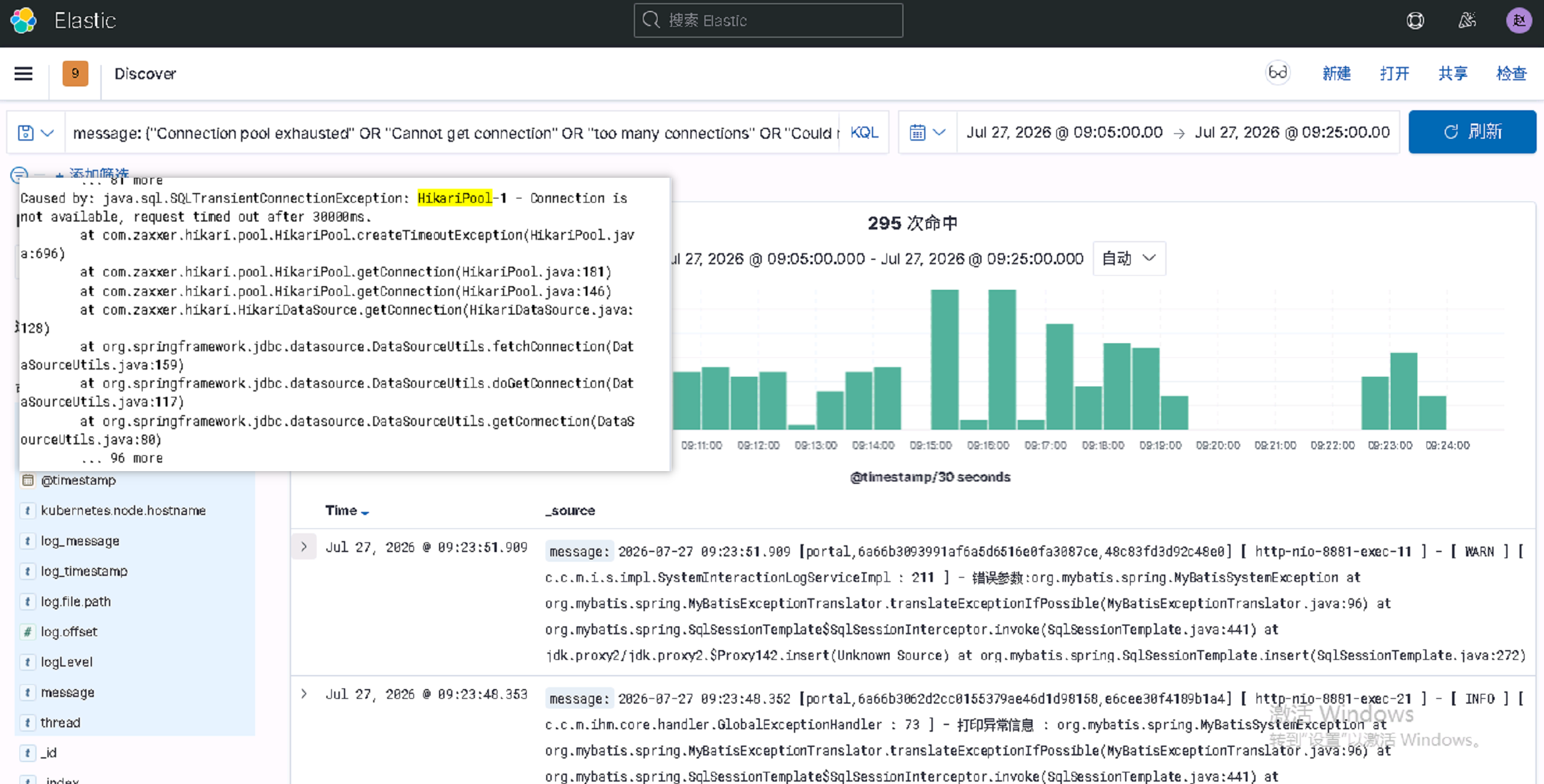
Task: Open the 共享 menu item
Action: click(x=1453, y=74)
